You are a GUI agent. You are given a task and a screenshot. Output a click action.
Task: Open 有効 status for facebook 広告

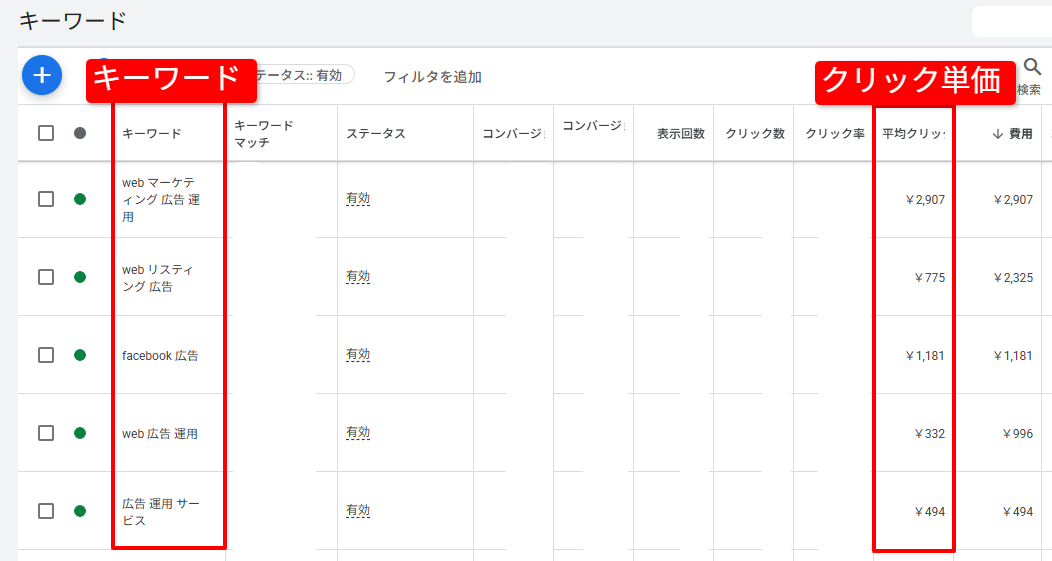click(358, 354)
